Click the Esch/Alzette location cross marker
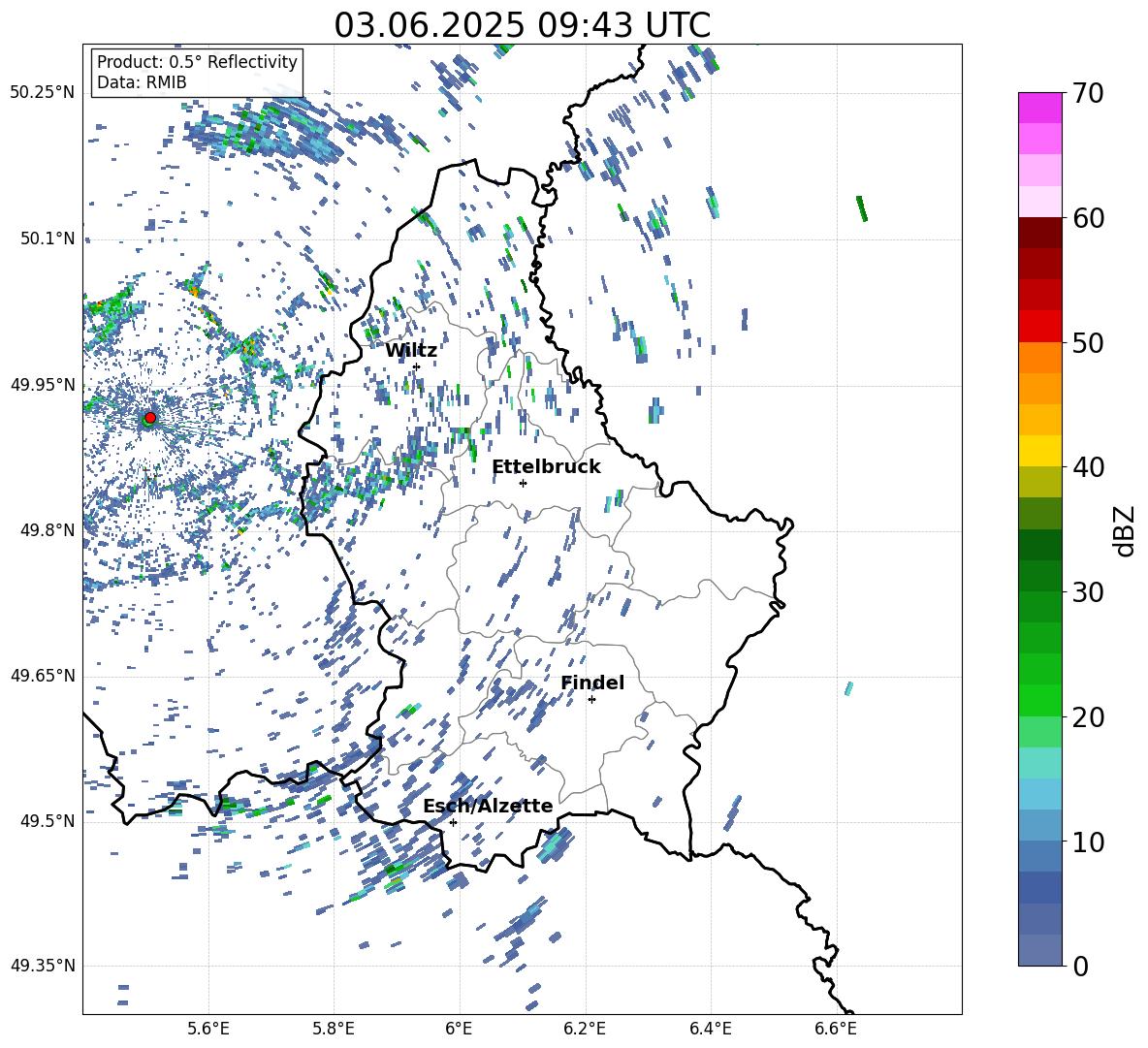This screenshot has width=1148, height=1048. (453, 822)
